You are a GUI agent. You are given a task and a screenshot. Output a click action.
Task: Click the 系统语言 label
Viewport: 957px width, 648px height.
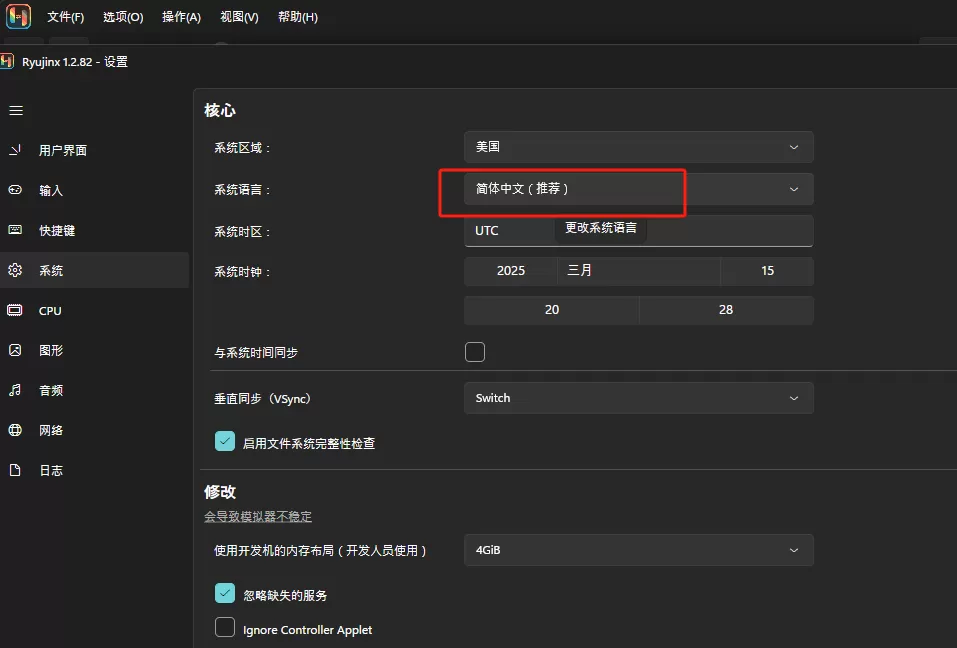[x=242, y=190]
